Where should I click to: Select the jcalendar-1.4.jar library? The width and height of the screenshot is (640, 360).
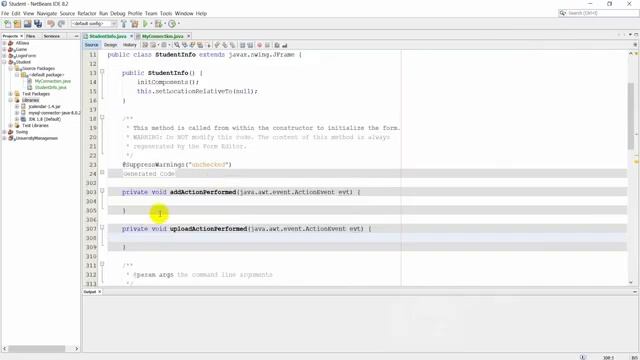click(44, 107)
